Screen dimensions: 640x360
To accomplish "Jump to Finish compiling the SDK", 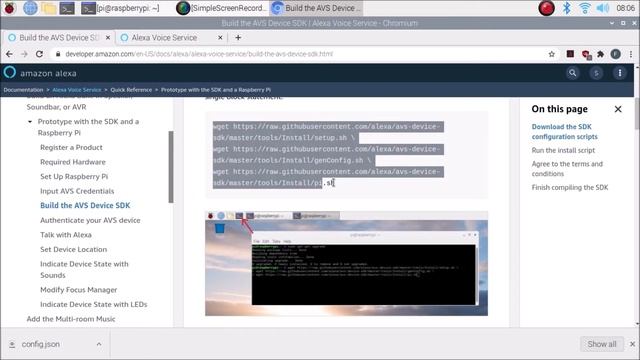I will (x=569, y=187).
